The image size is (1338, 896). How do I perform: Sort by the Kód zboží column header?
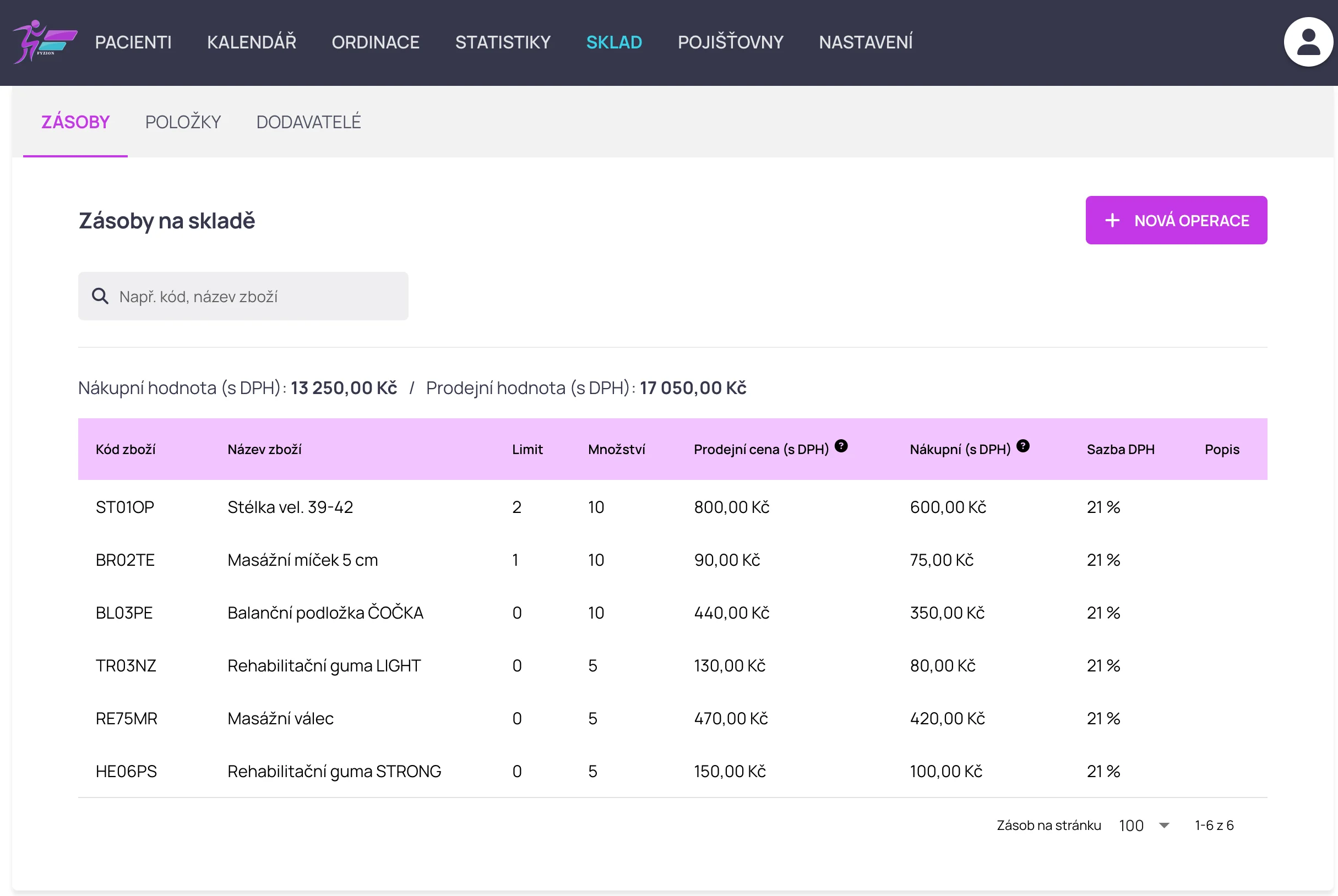126,450
